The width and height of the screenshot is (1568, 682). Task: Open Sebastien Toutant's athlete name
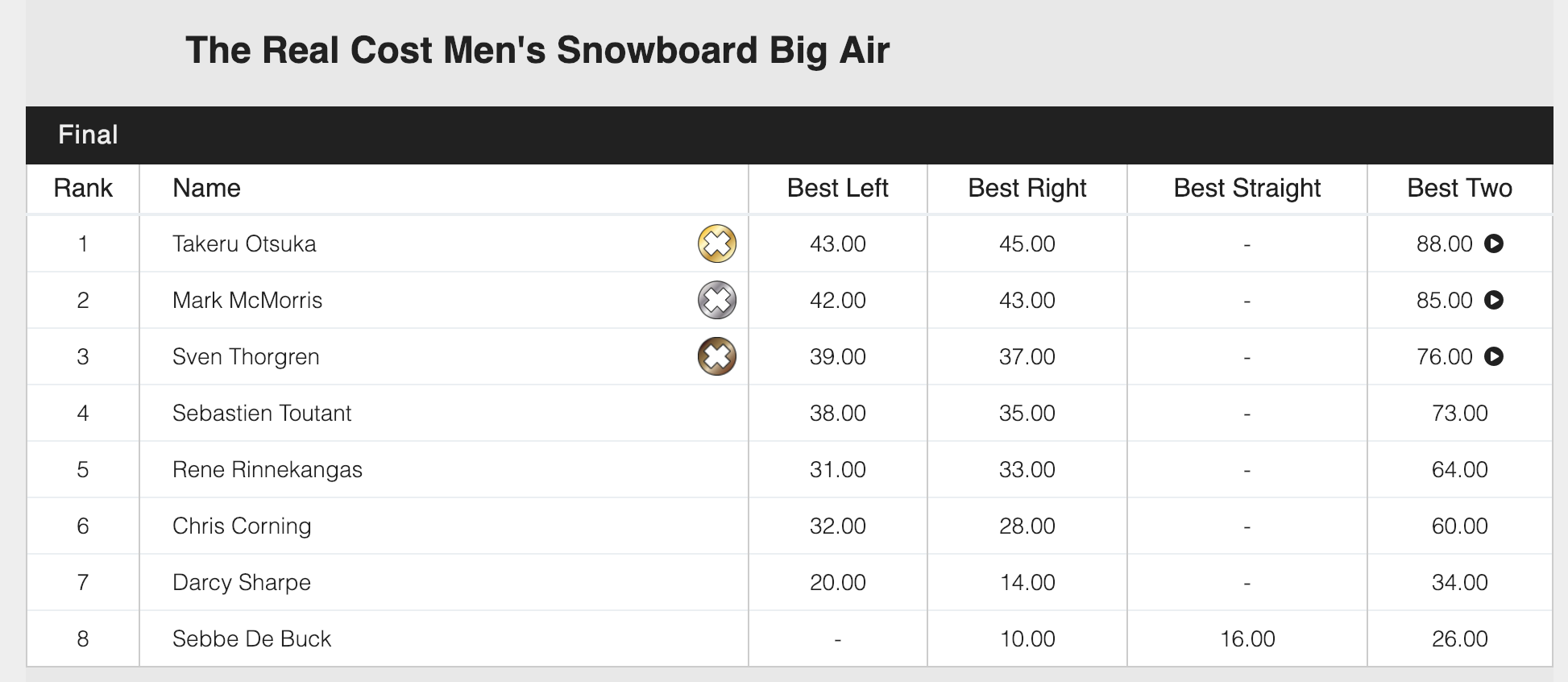pyautogui.click(x=262, y=413)
